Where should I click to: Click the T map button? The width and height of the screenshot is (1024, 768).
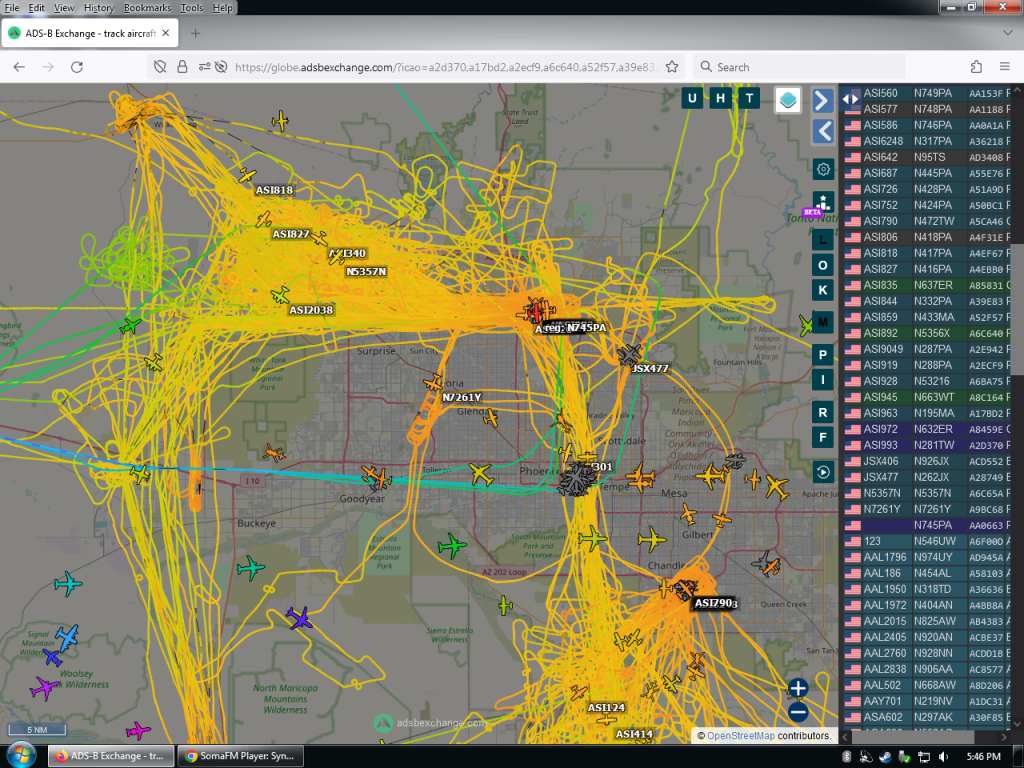click(x=749, y=98)
